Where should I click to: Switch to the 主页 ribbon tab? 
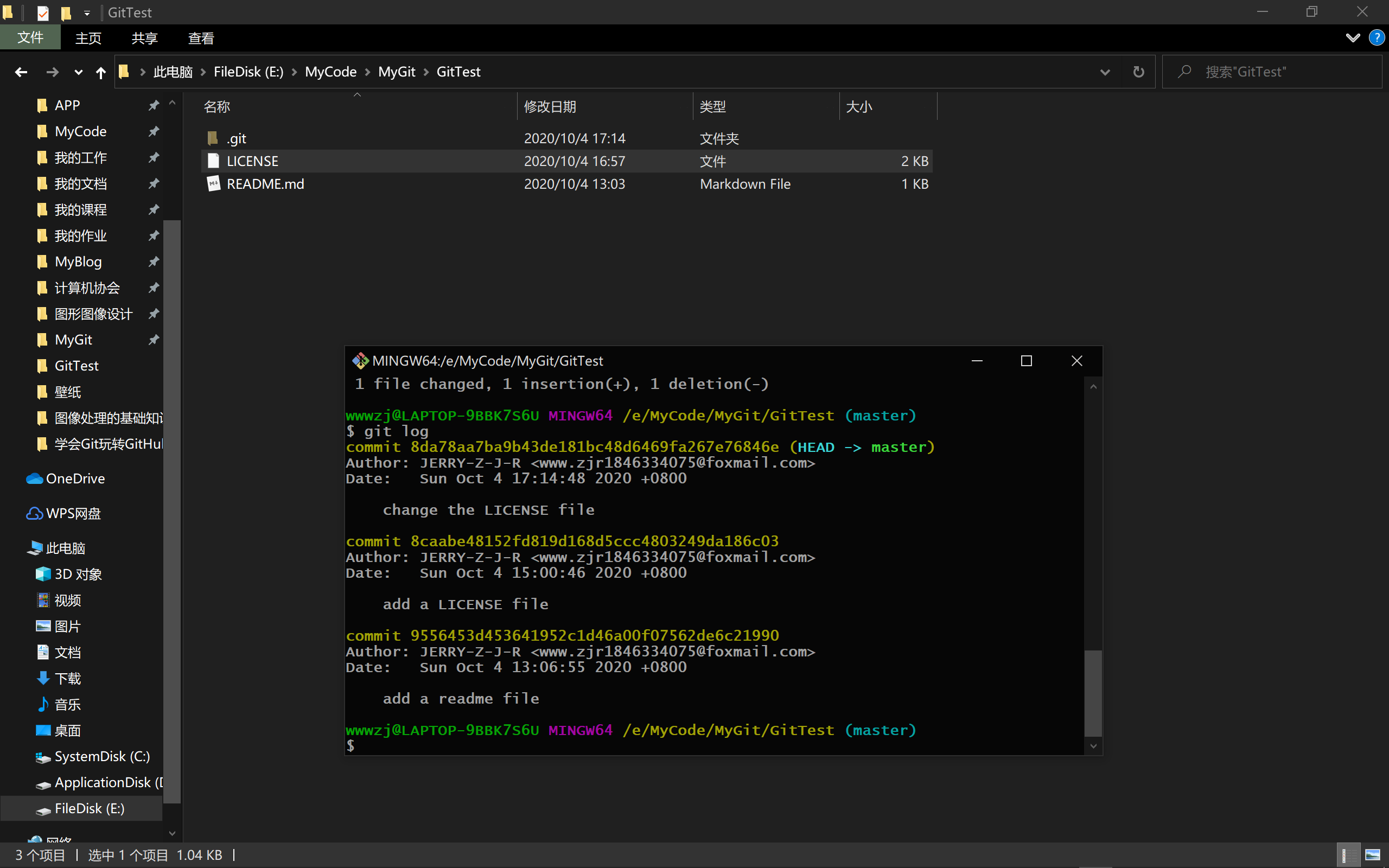[x=88, y=38]
